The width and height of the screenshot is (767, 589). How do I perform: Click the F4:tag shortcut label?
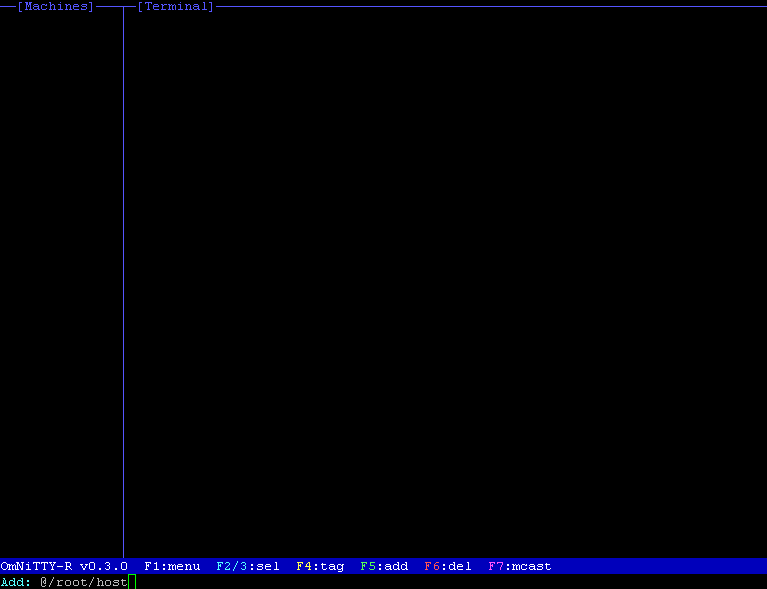[320, 566]
